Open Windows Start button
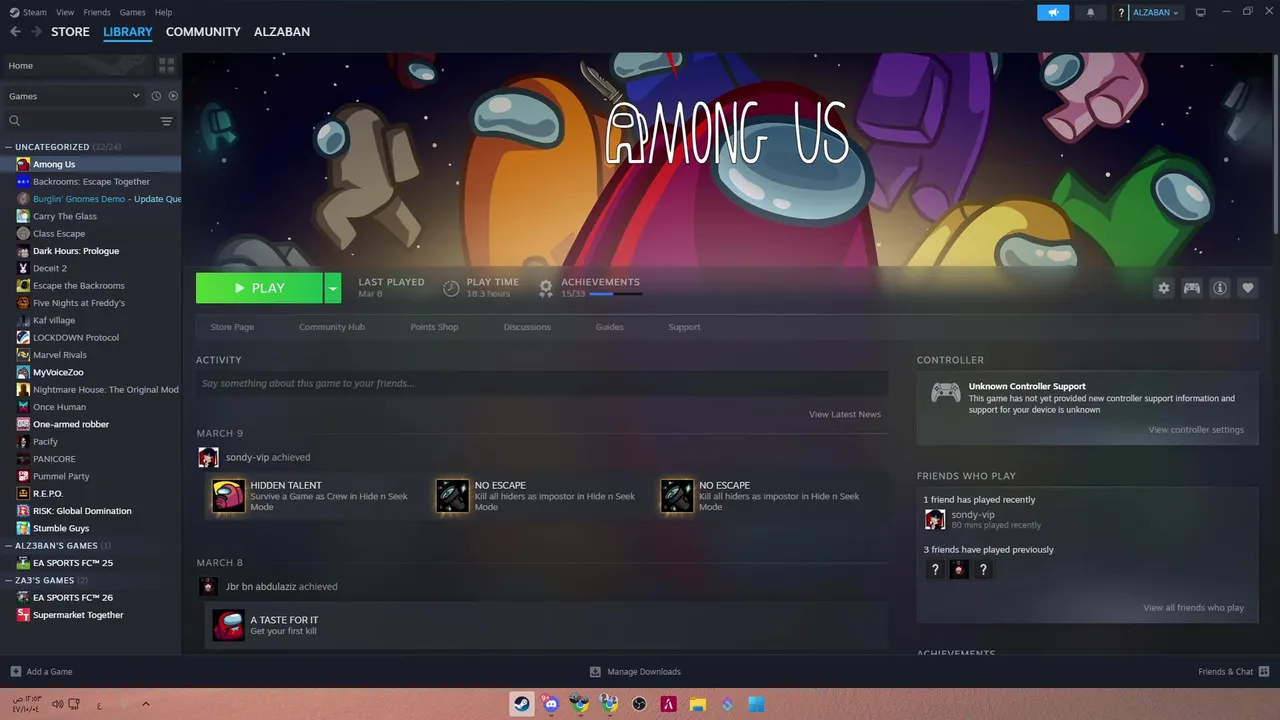The width and height of the screenshot is (1280, 720). (x=757, y=704)
